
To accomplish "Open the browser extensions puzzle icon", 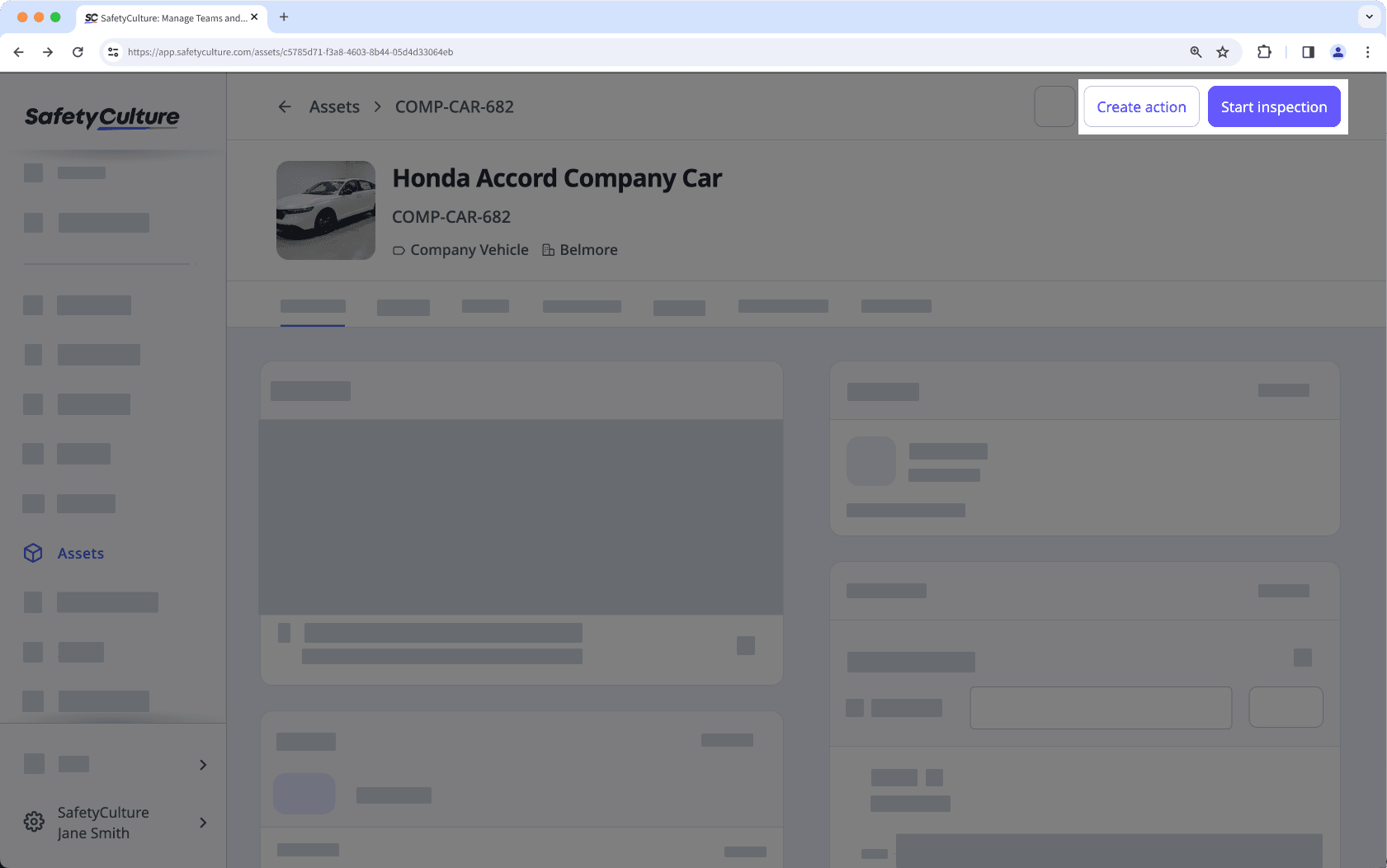I will [1263, 52].
